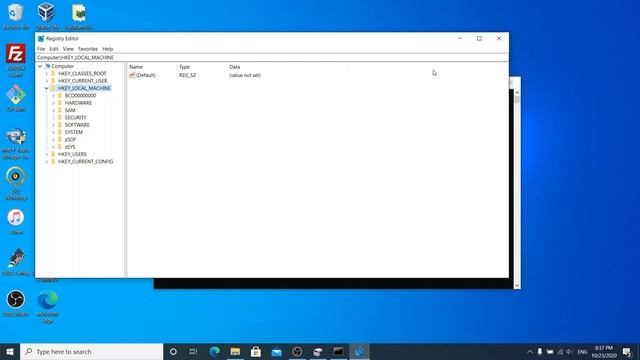This screenshot has height=360, width=640.
Task: Open Edge from the taskbar
Action: [x=214, y=351]
